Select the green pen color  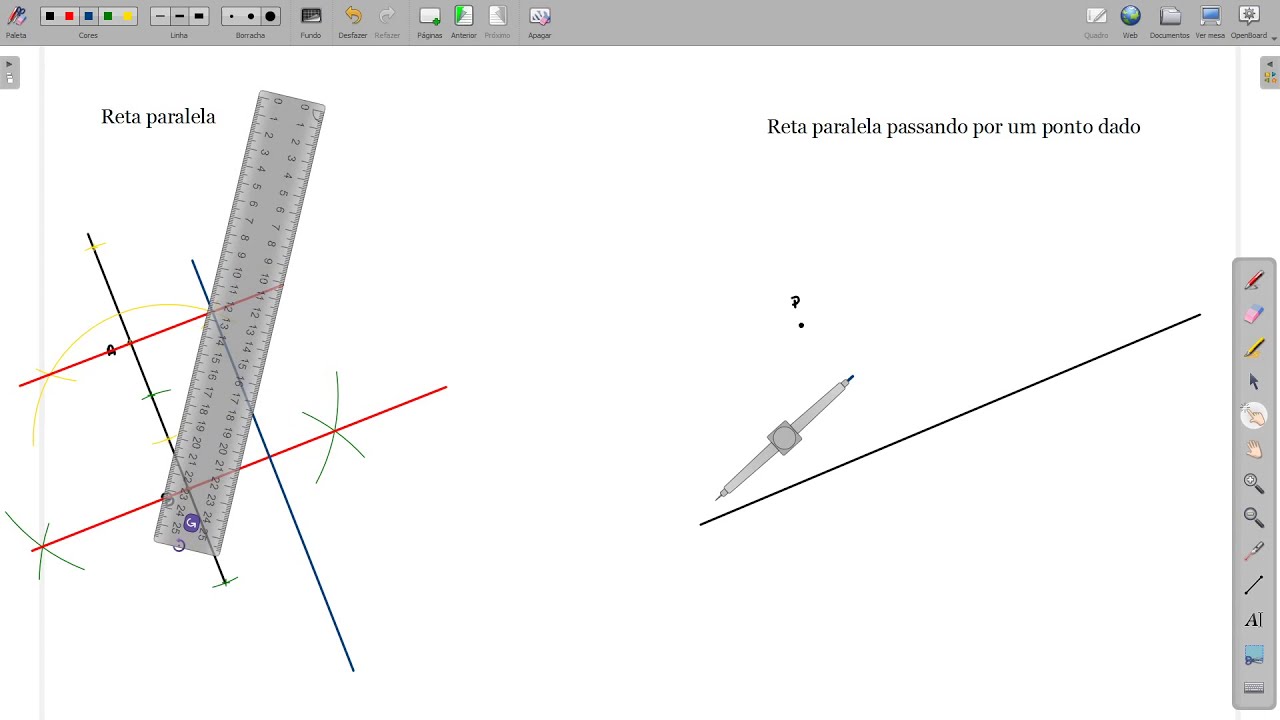108,16
